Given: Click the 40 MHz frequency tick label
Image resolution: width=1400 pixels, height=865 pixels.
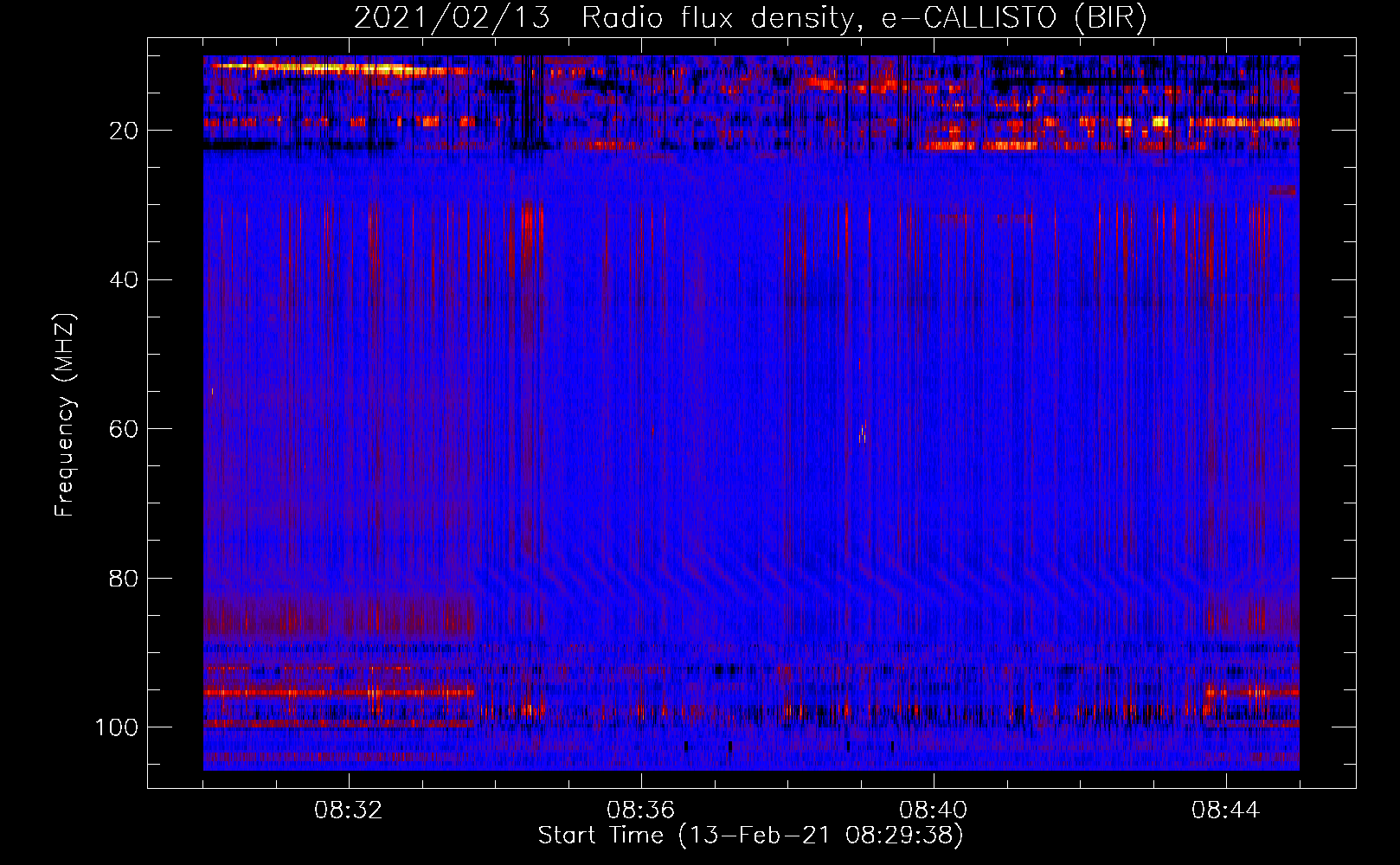Looking at the screenshot, I should (124, 279).
